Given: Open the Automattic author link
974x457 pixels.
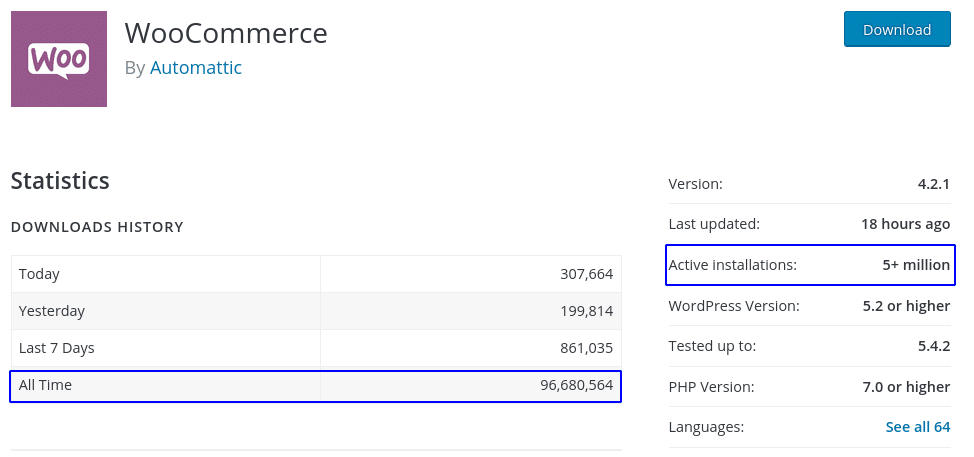Looking at the screenshot, I should 196,67.
